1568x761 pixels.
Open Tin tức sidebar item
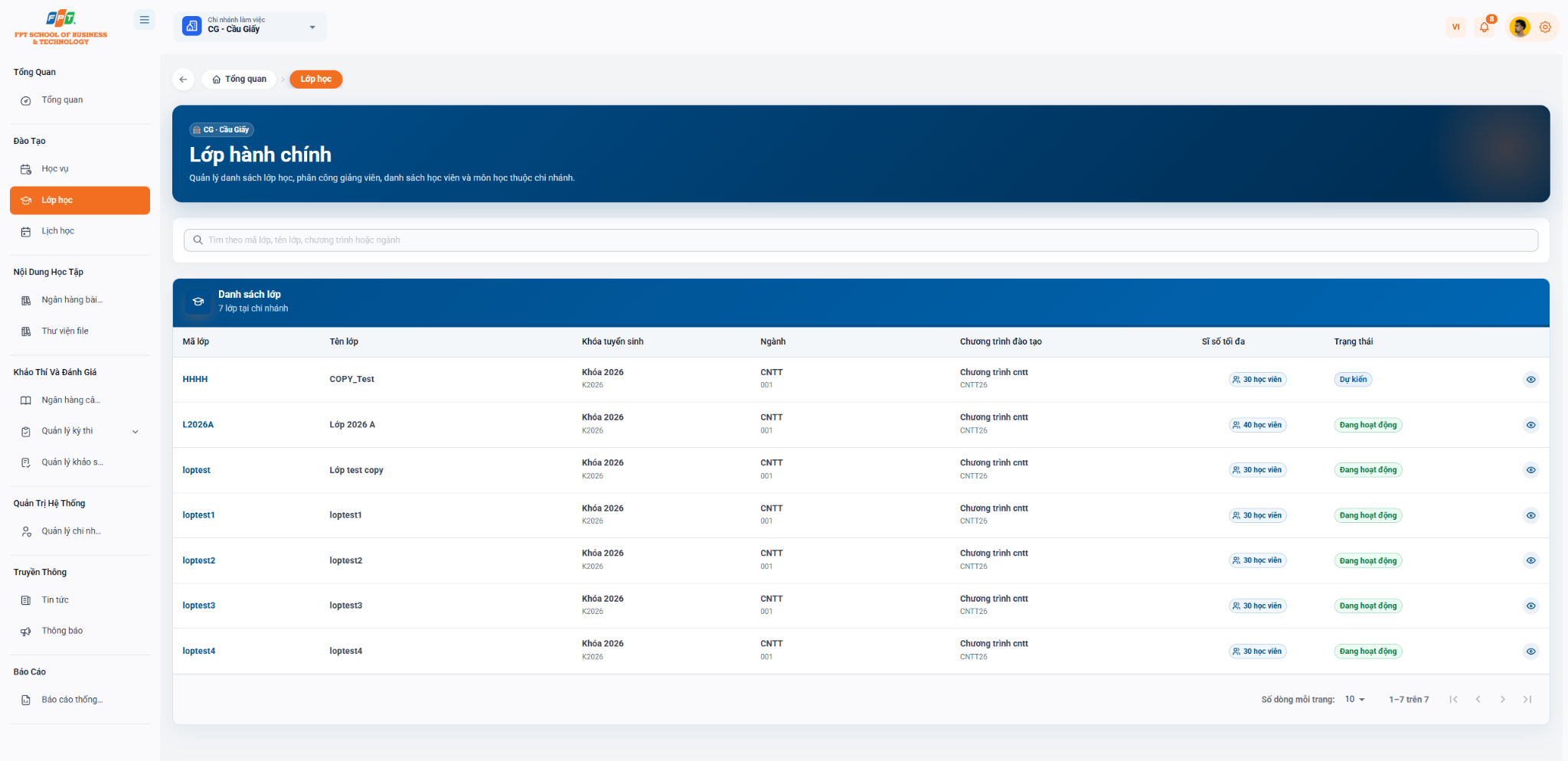(80, 600)
